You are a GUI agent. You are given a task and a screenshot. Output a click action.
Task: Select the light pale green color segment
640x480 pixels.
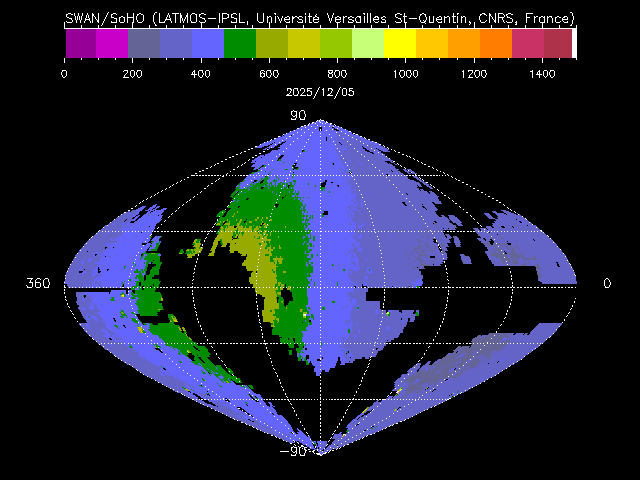click(368, 43)
